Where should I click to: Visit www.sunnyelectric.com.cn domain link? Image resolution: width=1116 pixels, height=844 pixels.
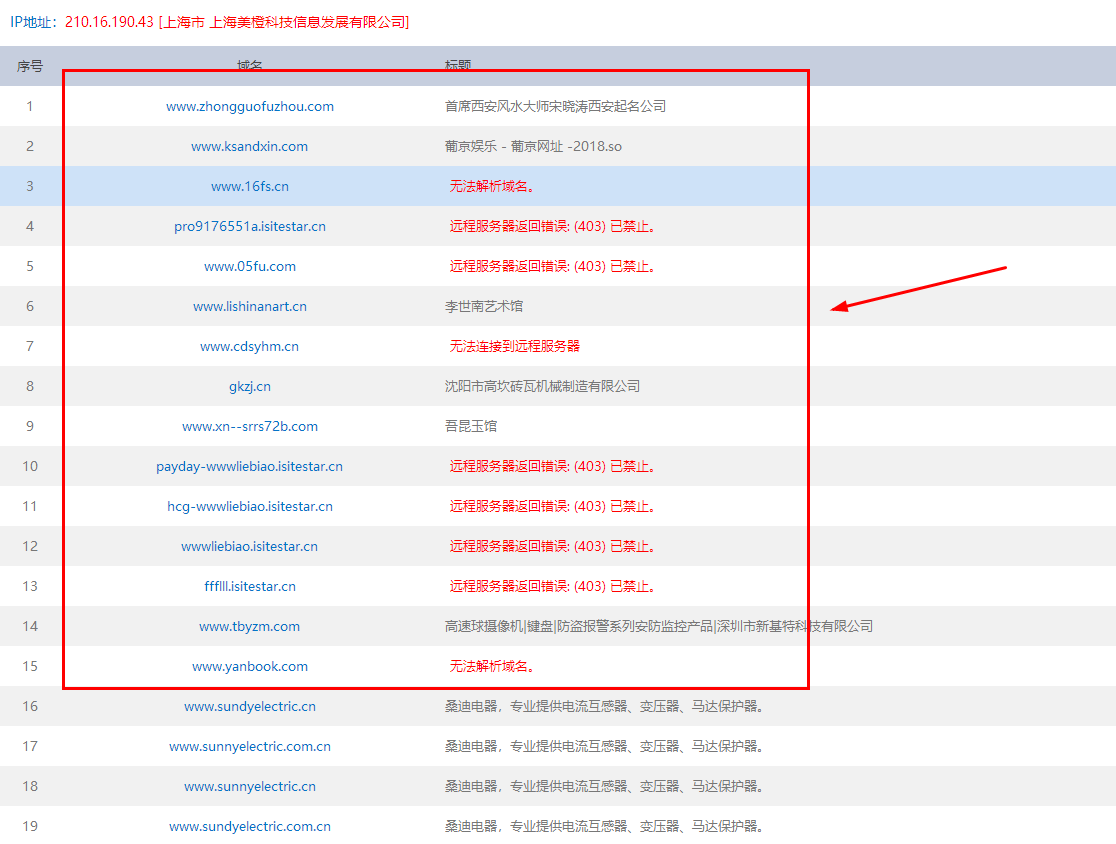click(250, 746)
